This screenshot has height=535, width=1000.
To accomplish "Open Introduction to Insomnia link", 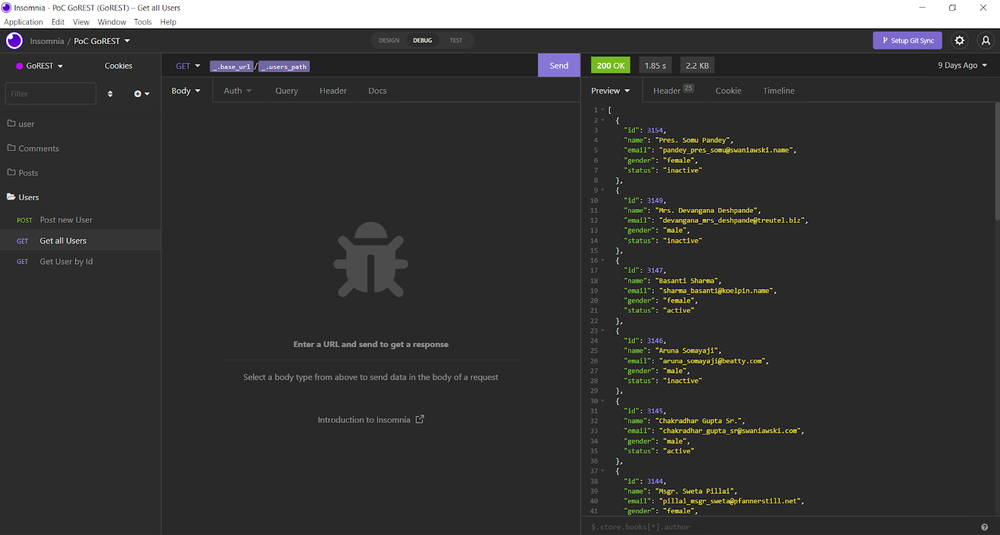I will pos(371,420).
